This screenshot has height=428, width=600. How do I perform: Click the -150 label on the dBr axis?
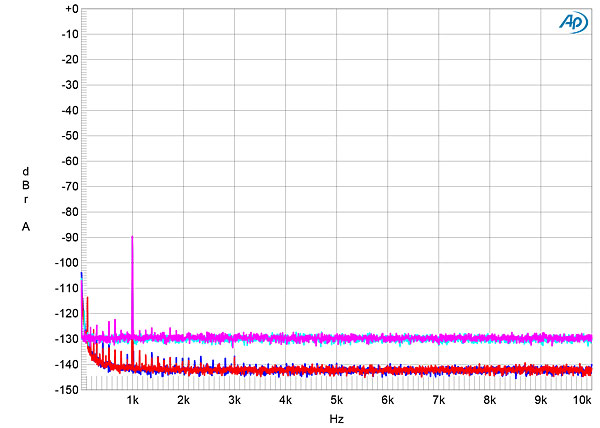tap(67, 390)
